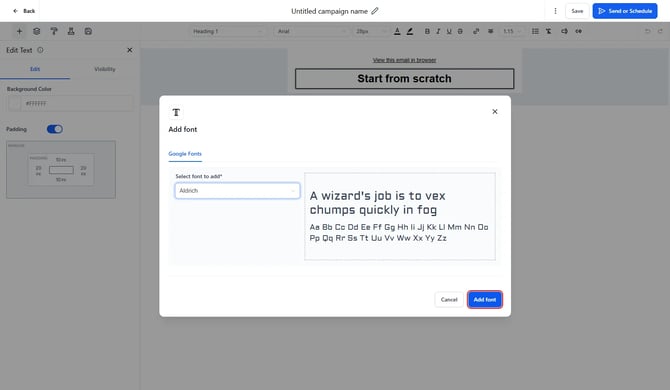Click the Edit Text info icon
670x390 pixels.
click(40, 50)
